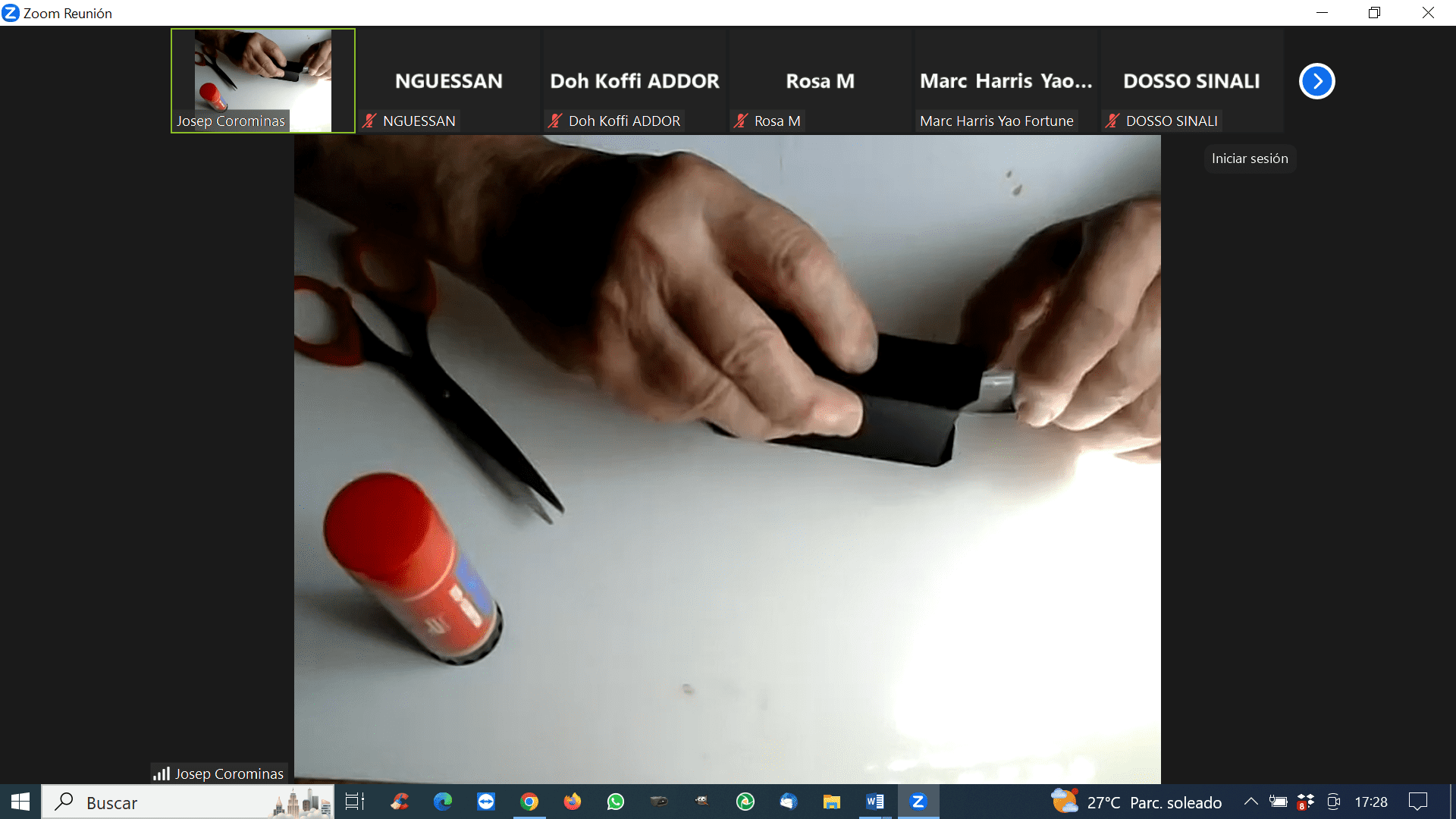Restore down the Zoom Reunión window
Screen dimensions: 1456x819
coord(1374,13)
